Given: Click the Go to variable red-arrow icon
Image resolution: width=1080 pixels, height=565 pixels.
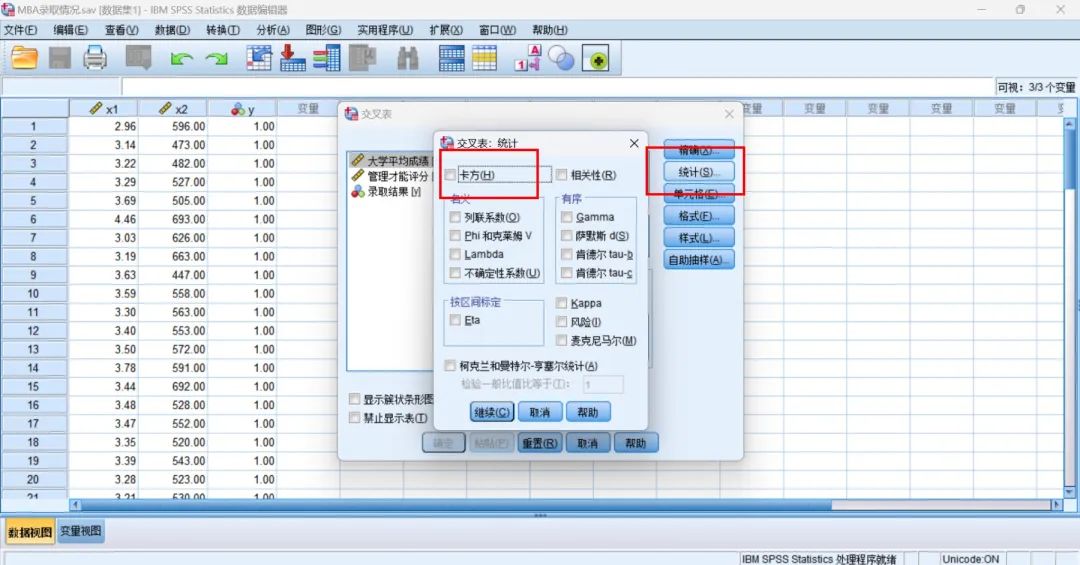Looking at the screenshot, I should [x=292, y=59].
